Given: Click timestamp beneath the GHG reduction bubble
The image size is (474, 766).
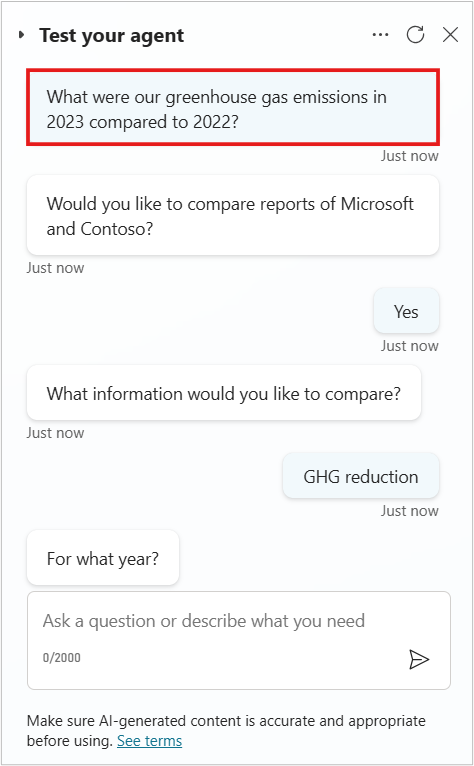Looking at the screenshot, I should pyautogui.click(x=409, y=511).
